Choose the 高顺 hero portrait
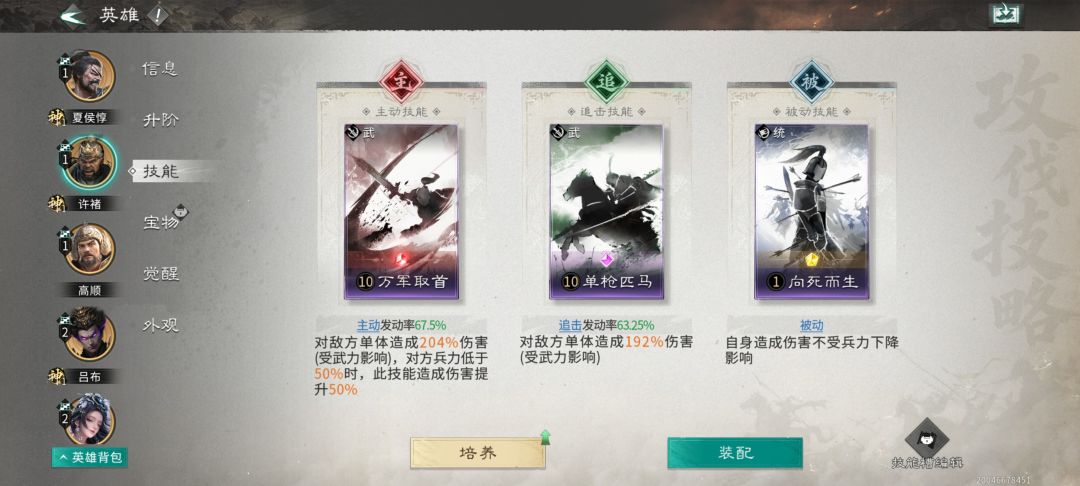The image size is (1080, 486). tap(90, 249)
